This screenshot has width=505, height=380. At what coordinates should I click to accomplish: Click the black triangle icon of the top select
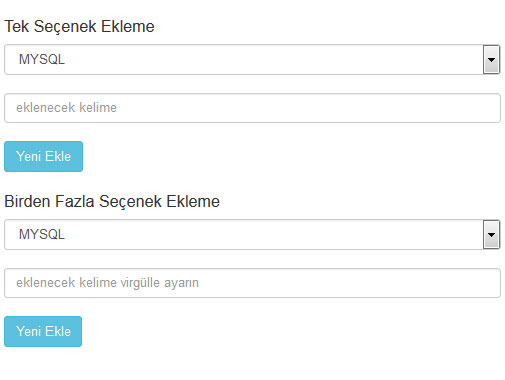(491, 60)
